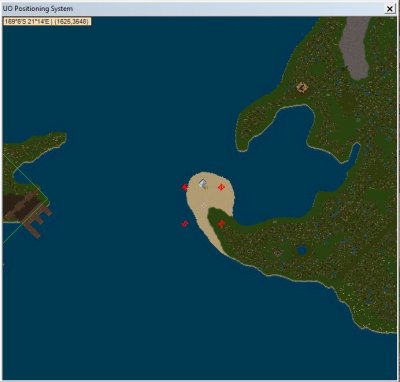Click open ocean in the bottom-left of the map
Screen dimensions: 400x382
click(x=83, y=317)
